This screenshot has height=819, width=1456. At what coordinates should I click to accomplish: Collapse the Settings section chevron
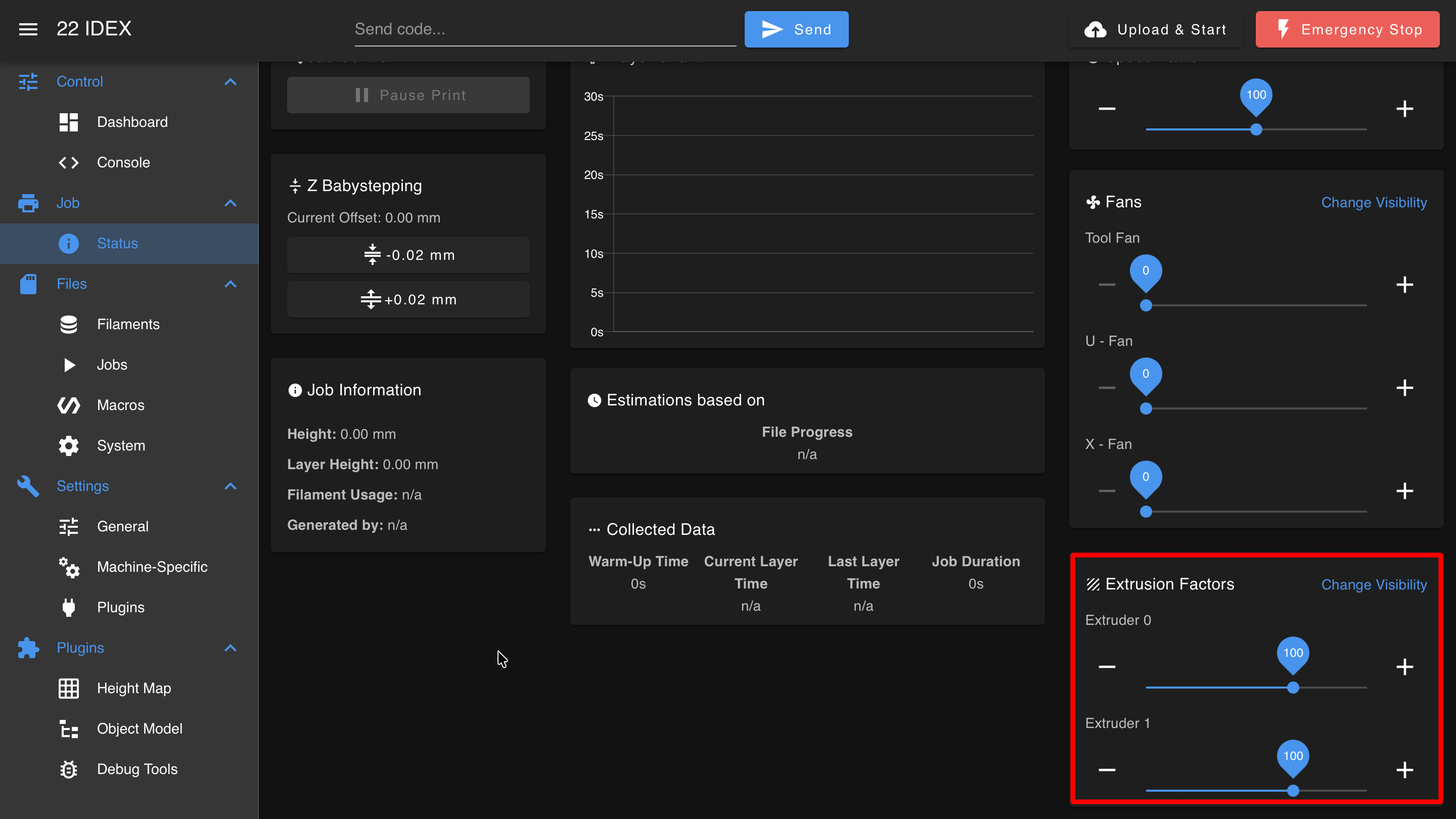pos(230,486)
